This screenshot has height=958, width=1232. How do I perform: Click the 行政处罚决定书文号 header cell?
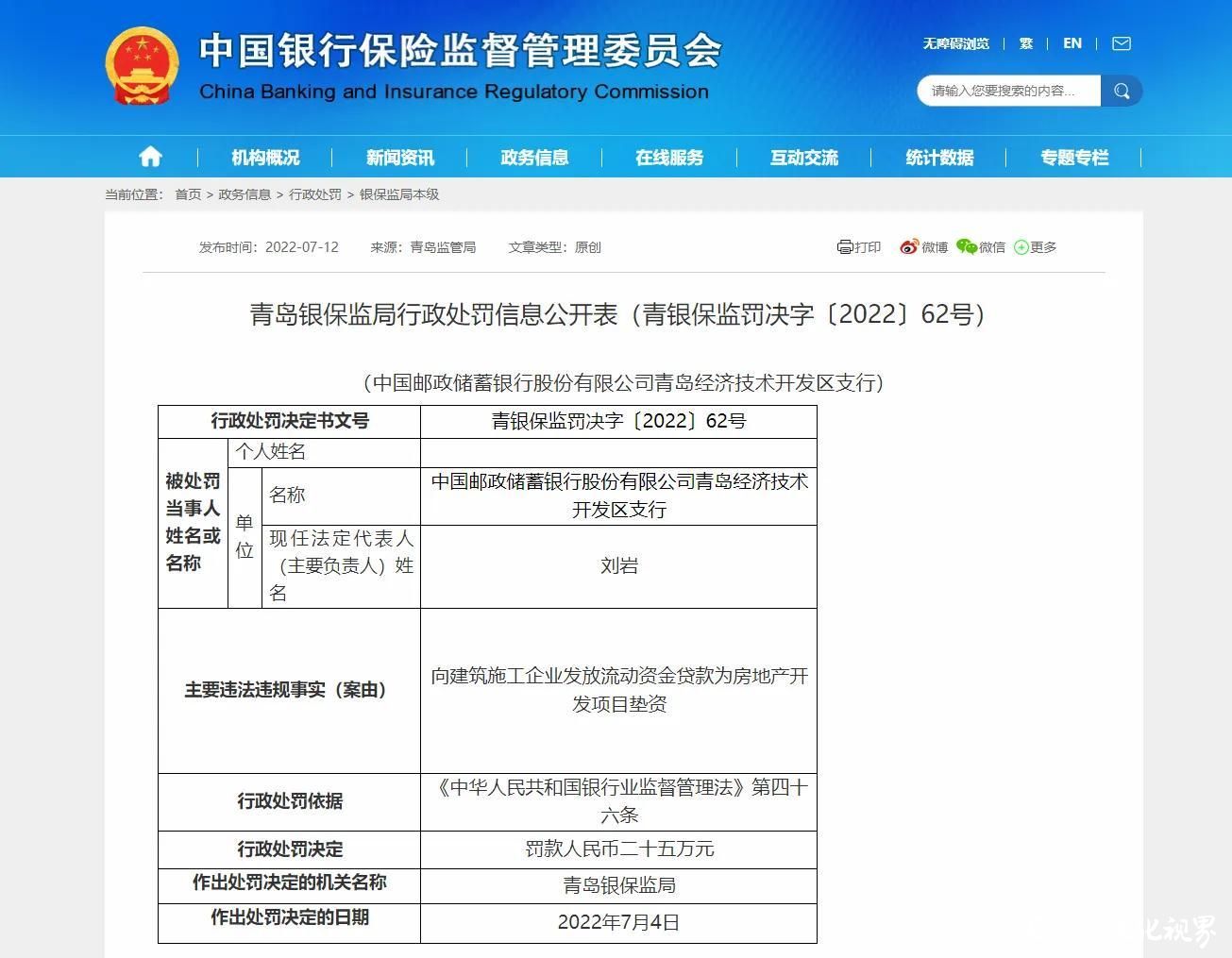(290, 421)
